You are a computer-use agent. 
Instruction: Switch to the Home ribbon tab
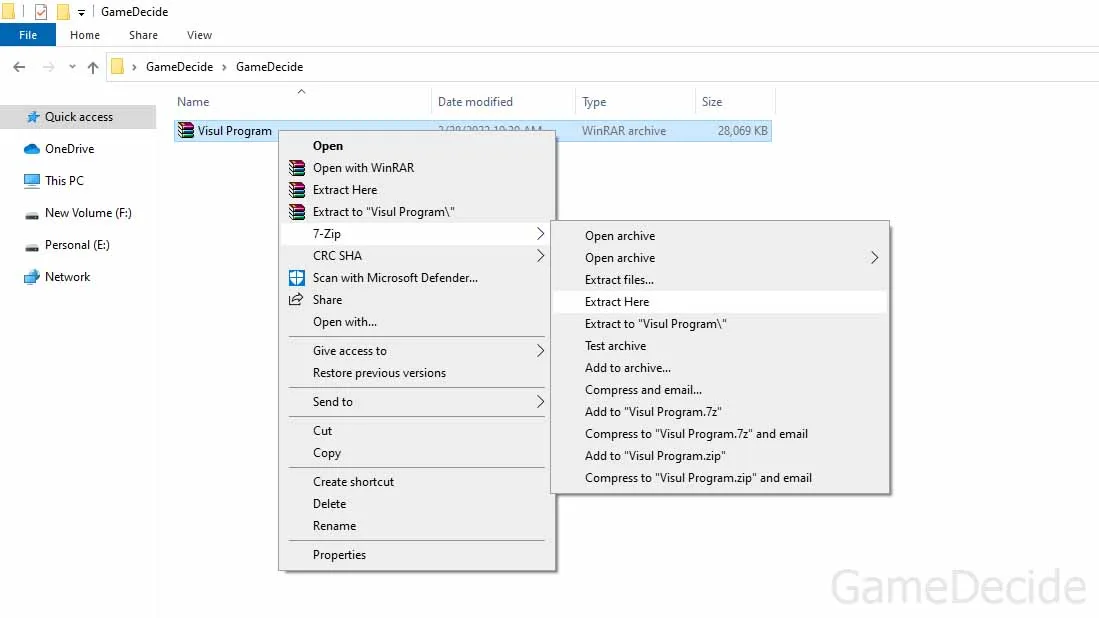click(x=85, y=35)
